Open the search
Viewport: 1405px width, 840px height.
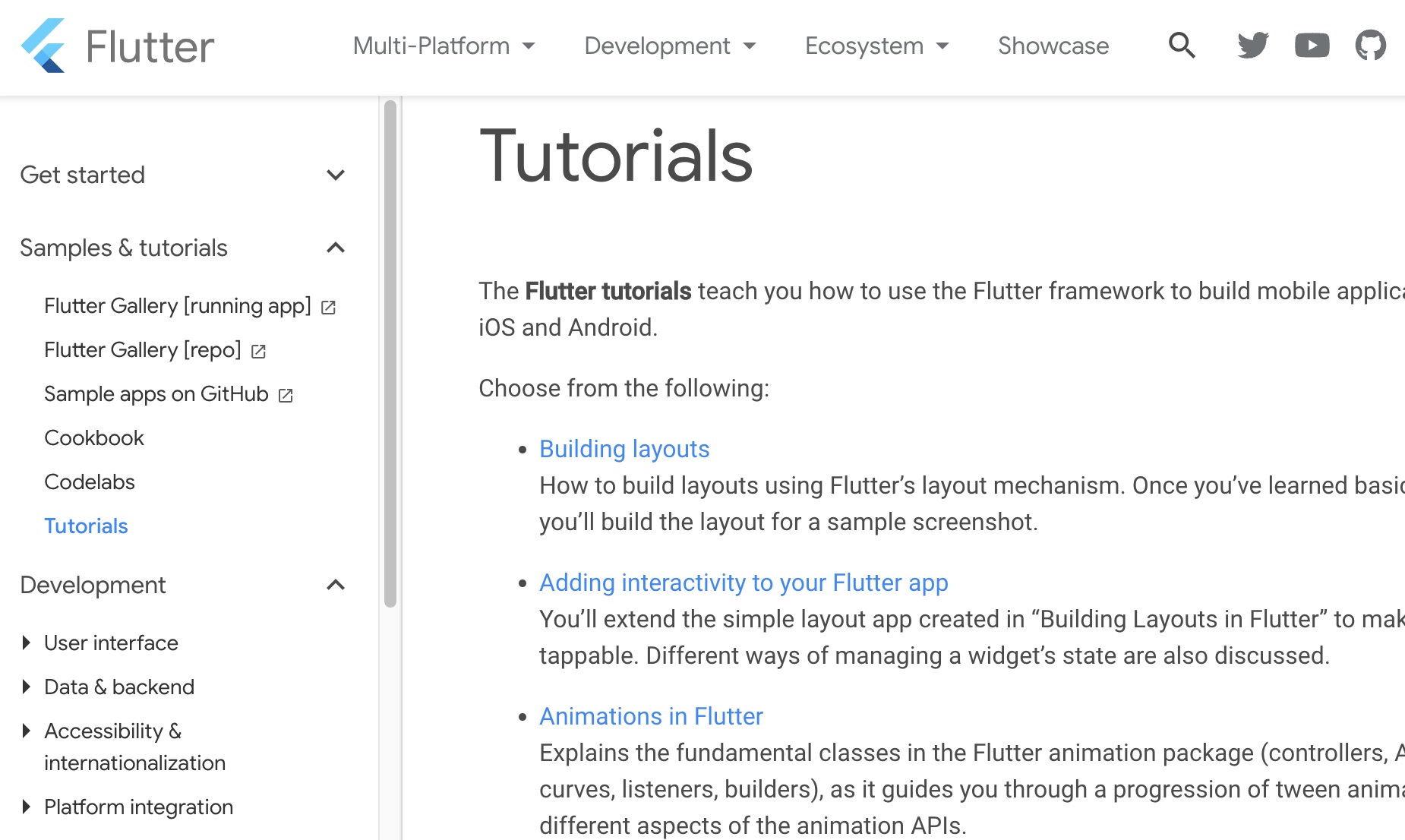coord(1182,46)
